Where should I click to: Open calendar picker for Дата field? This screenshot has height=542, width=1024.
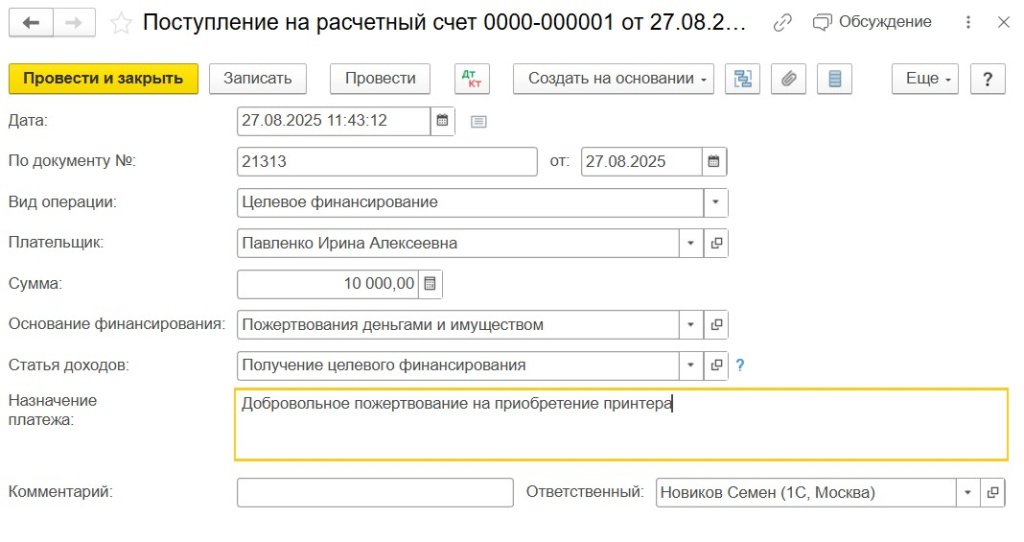[442, 121]
